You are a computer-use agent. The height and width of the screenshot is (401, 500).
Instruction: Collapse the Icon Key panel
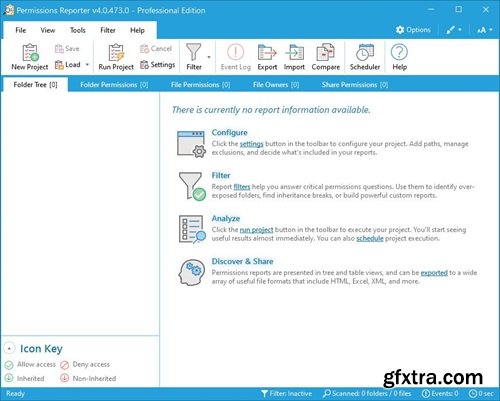tap(9, 348)
